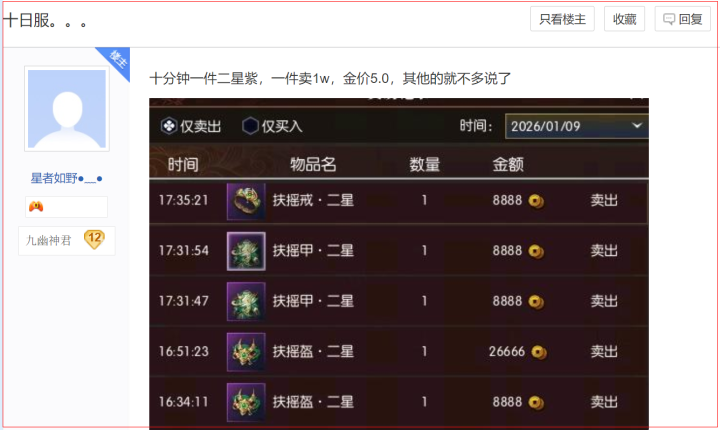Open the 2026/01/09 date dropdown

[x=577, y=126]
